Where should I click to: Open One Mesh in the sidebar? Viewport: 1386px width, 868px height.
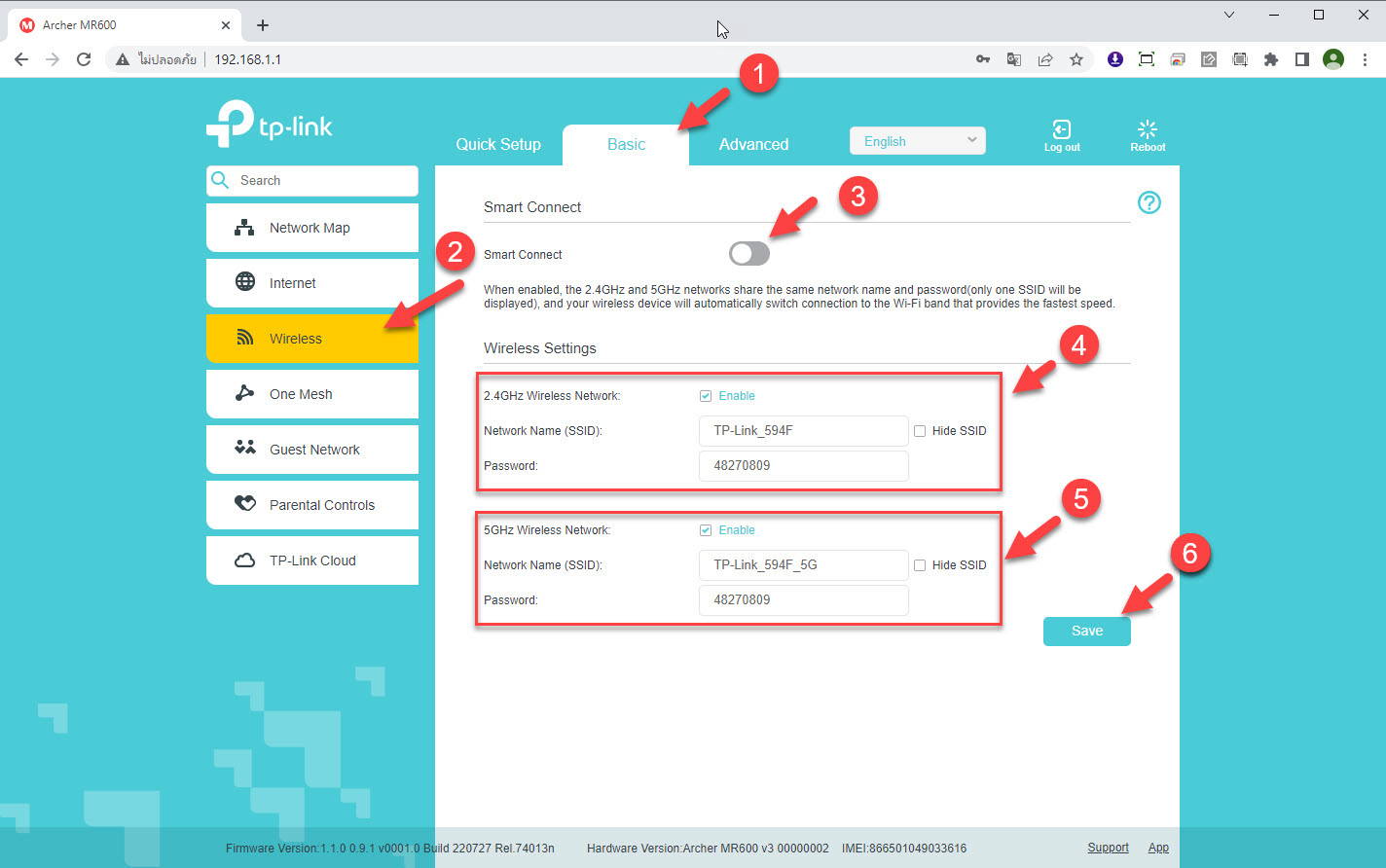tap(312, 394)
